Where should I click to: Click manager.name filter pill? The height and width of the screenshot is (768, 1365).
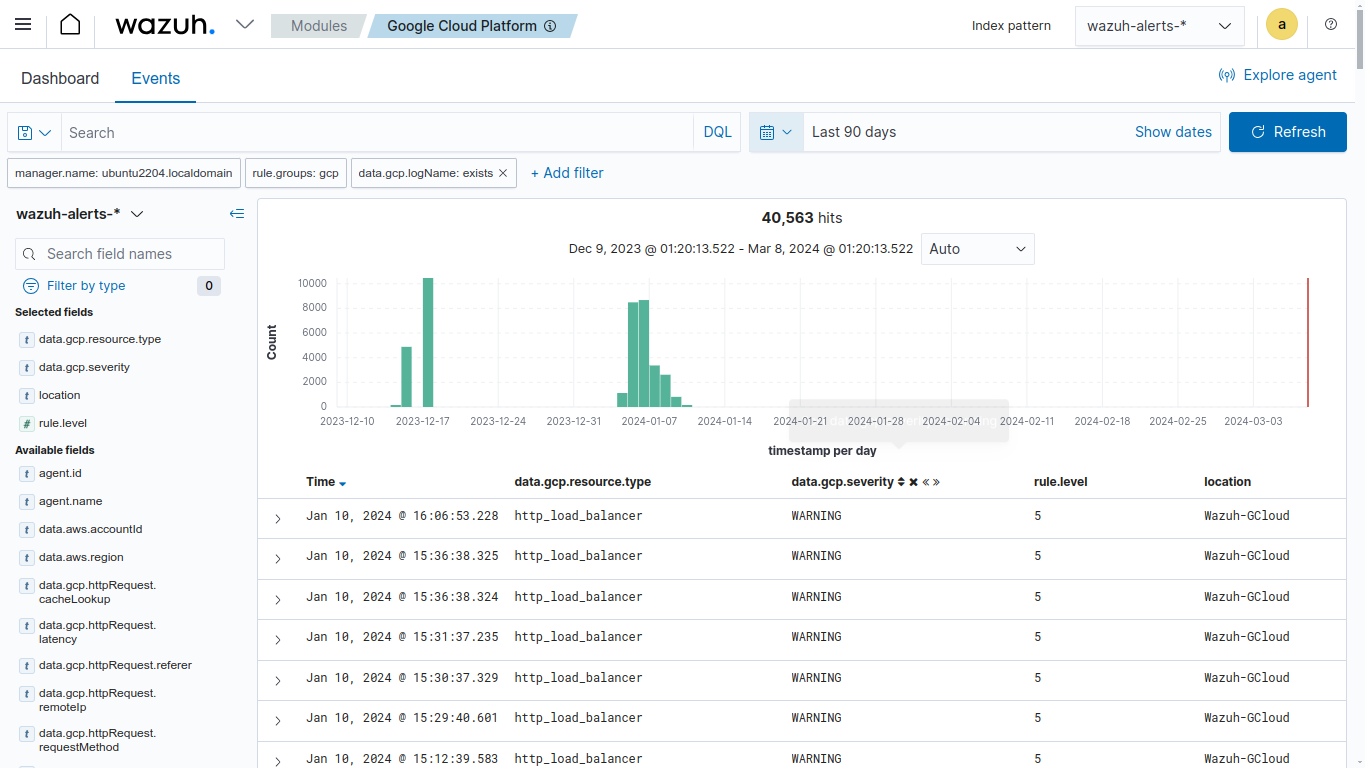pyautogui.click(x=125, y=173)
